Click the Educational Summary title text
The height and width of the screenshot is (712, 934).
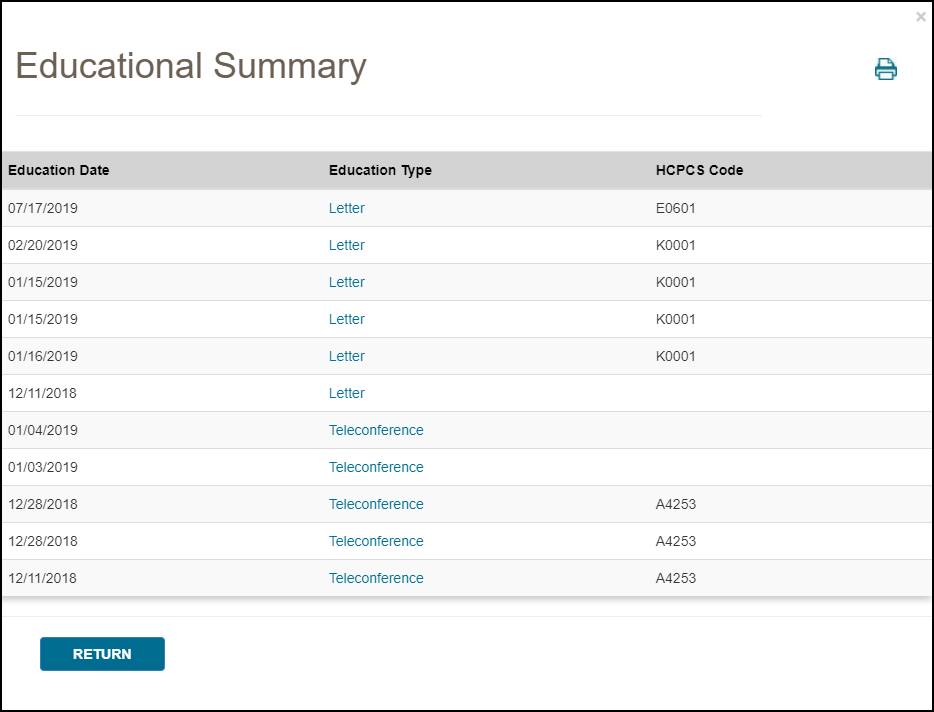[x=190, y=67]
